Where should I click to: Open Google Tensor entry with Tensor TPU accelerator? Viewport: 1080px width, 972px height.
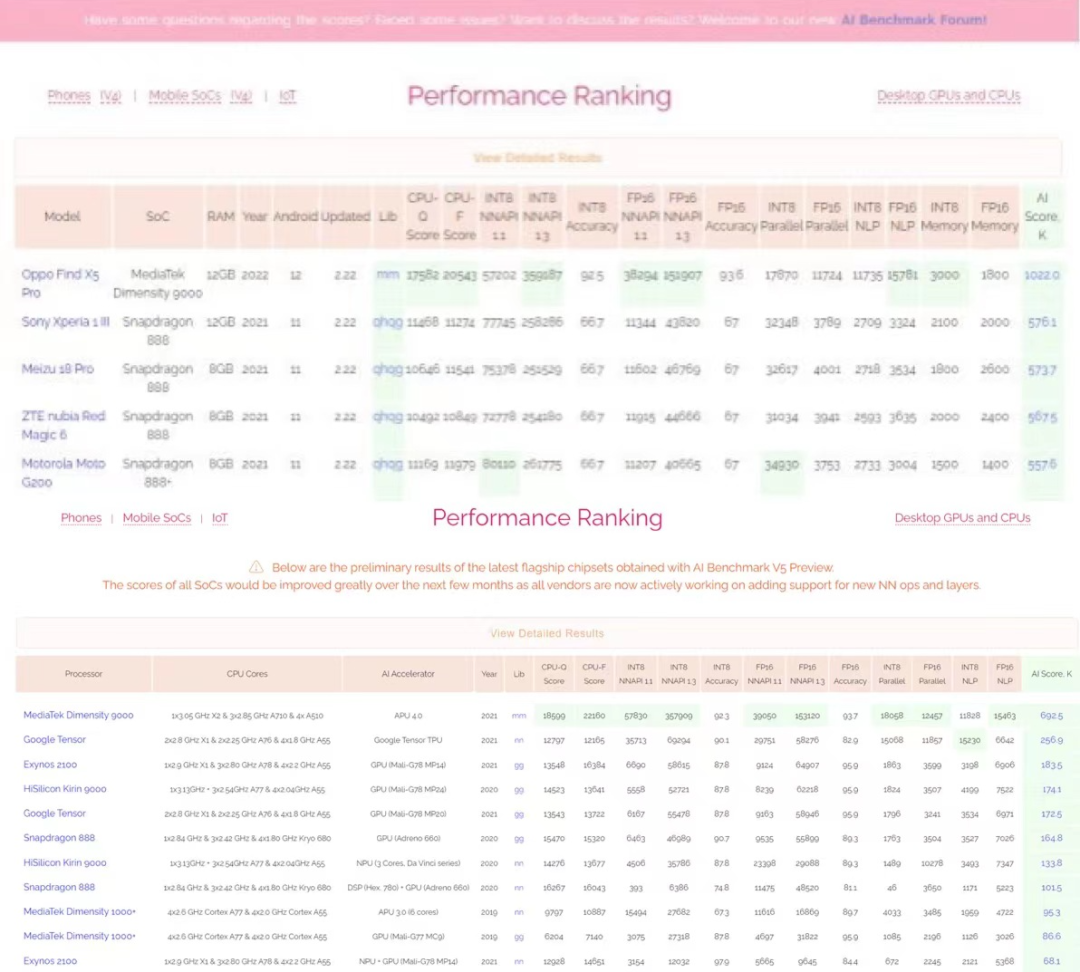(55, 740)
